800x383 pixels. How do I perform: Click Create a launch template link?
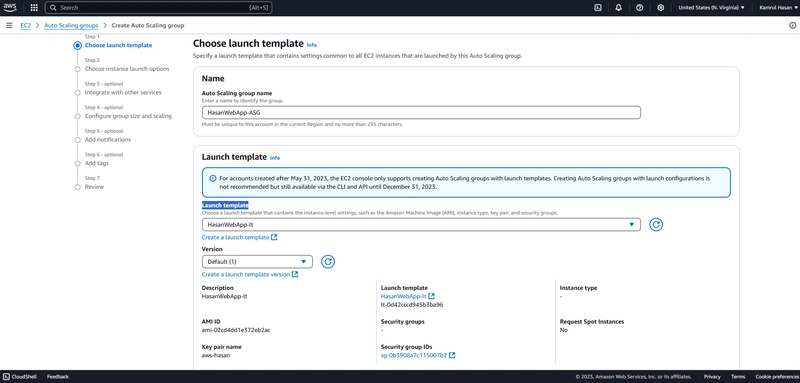235,238
